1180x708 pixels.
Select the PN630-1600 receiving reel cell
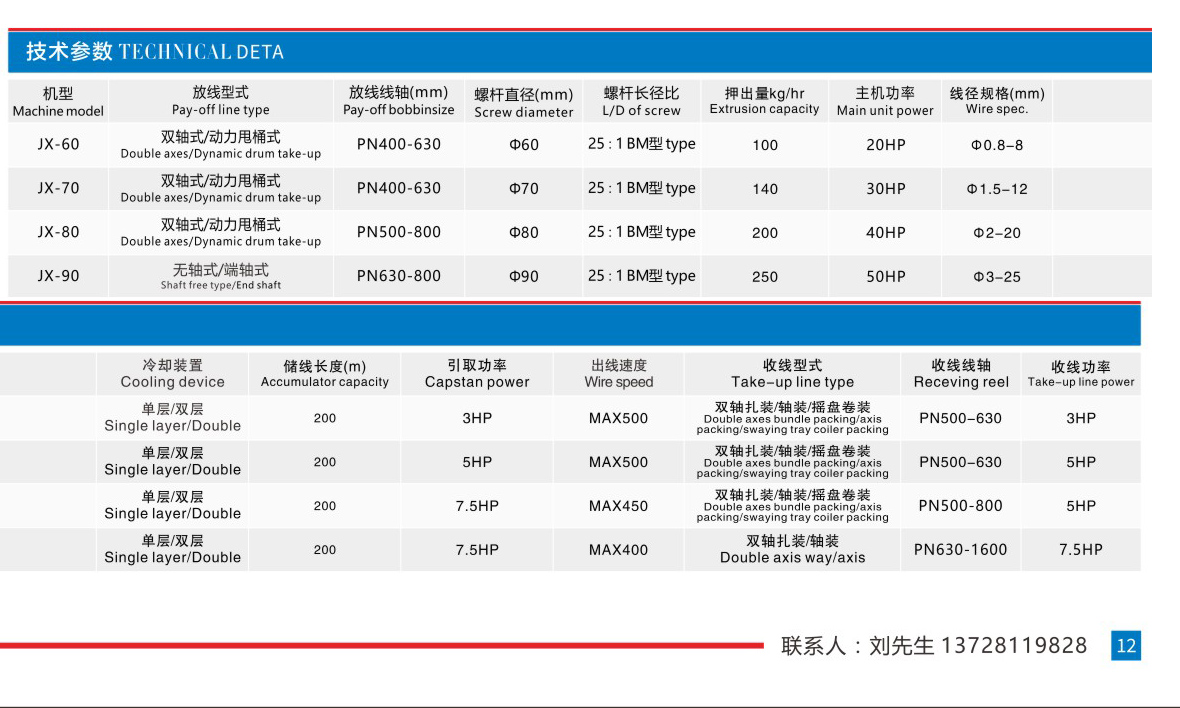(x=960, y=550)
